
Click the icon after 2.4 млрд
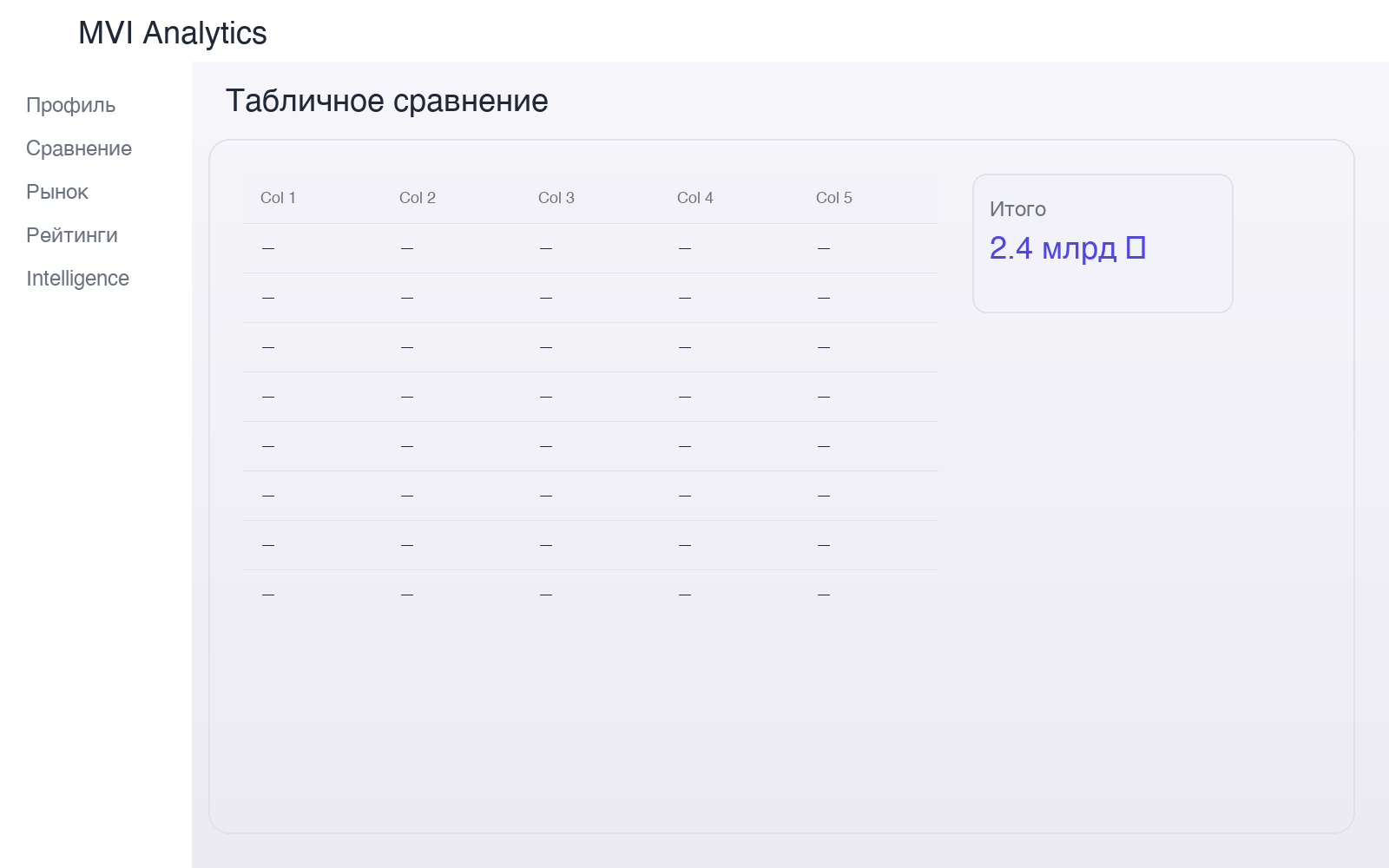click(x=1136, y=248)
